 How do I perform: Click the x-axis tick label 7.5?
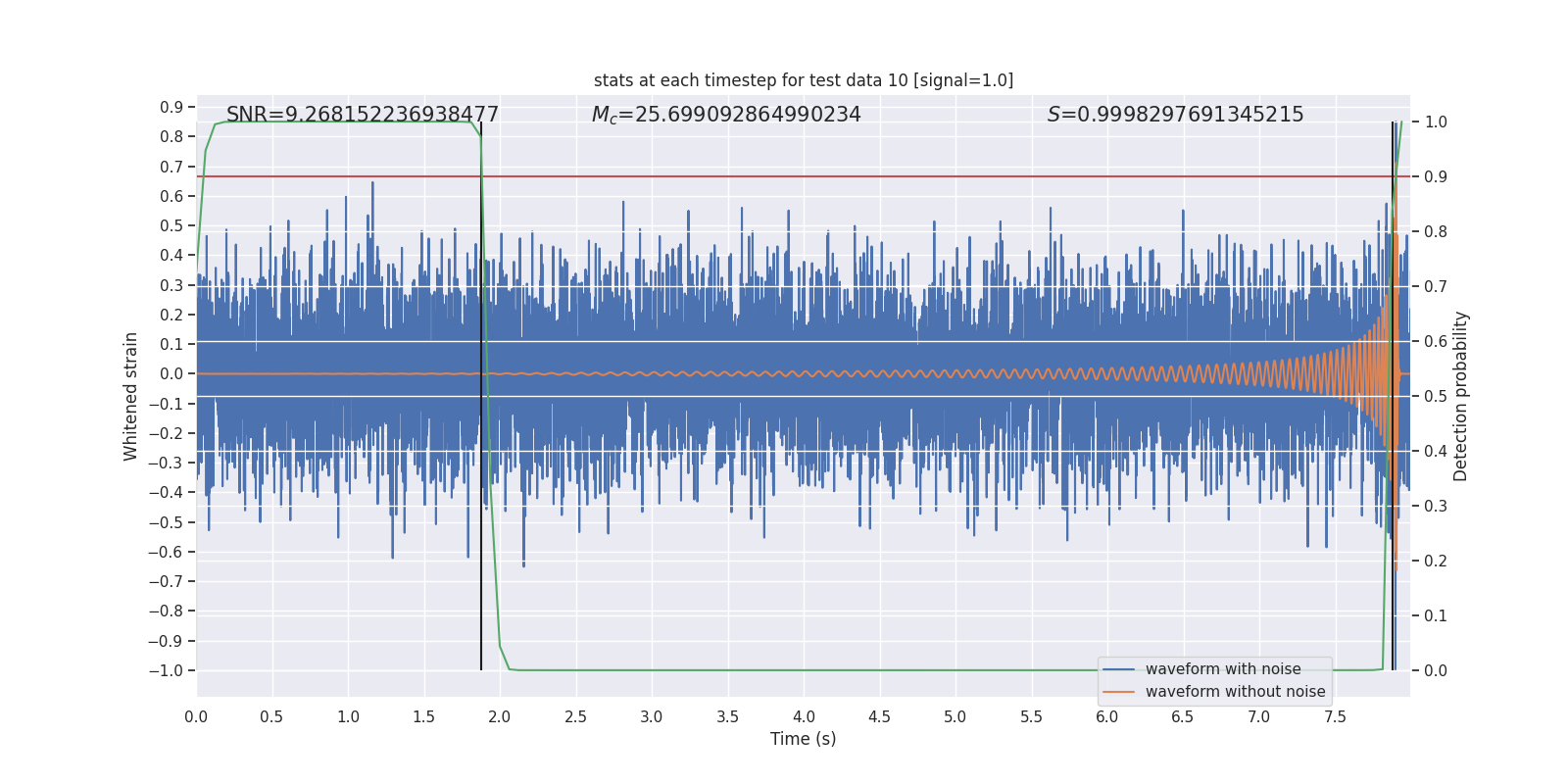[1335, 717]
